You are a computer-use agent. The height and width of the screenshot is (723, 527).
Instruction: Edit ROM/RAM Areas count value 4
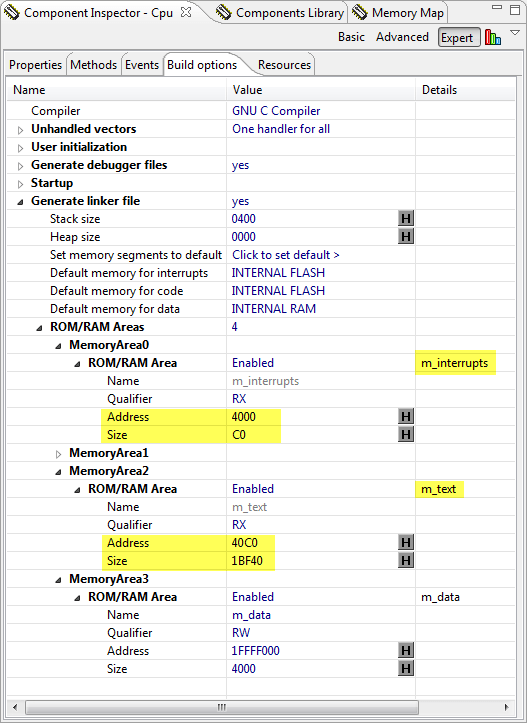pyautogui.click(x=235, y=326)
